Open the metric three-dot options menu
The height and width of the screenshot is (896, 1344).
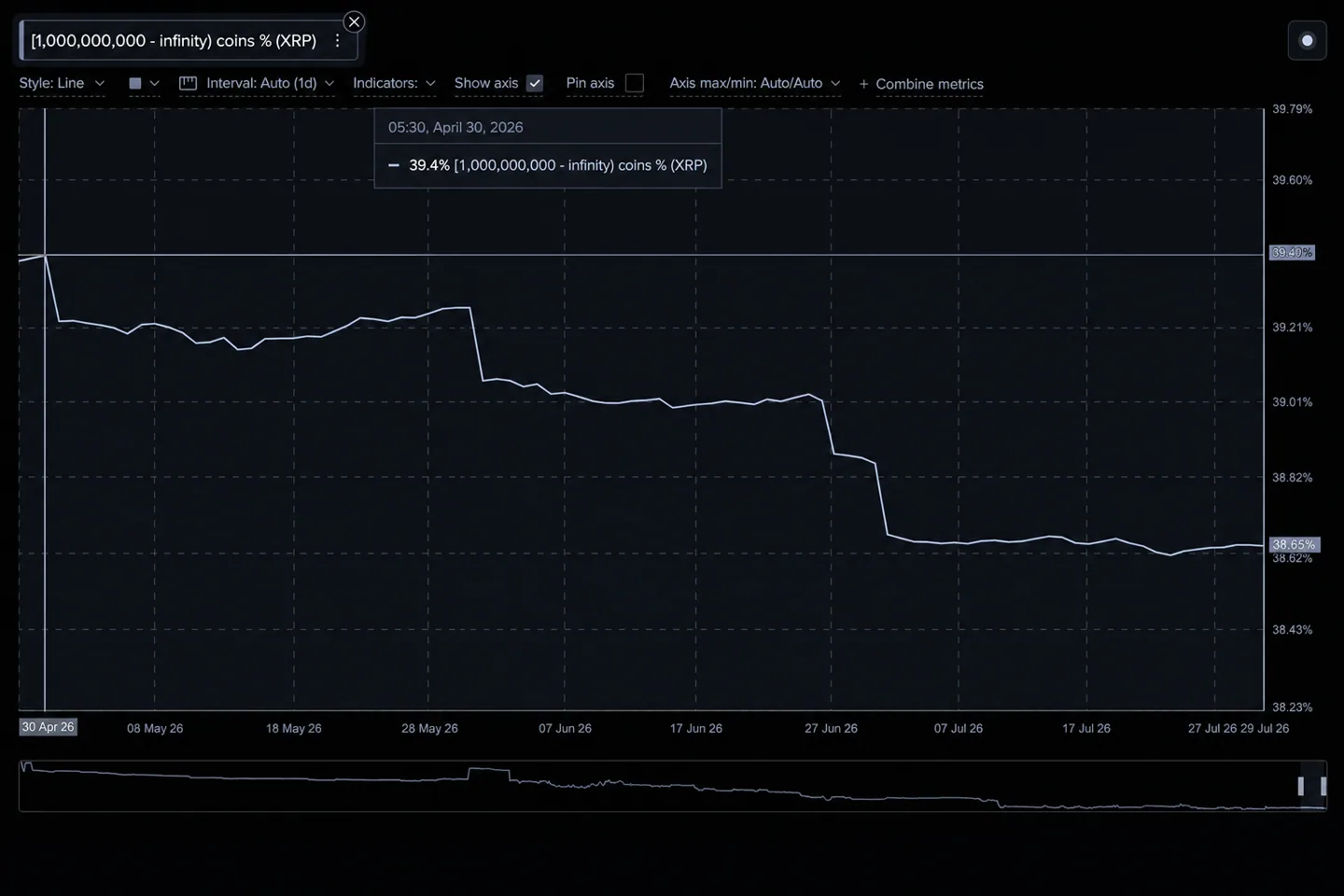coord(338,41)
